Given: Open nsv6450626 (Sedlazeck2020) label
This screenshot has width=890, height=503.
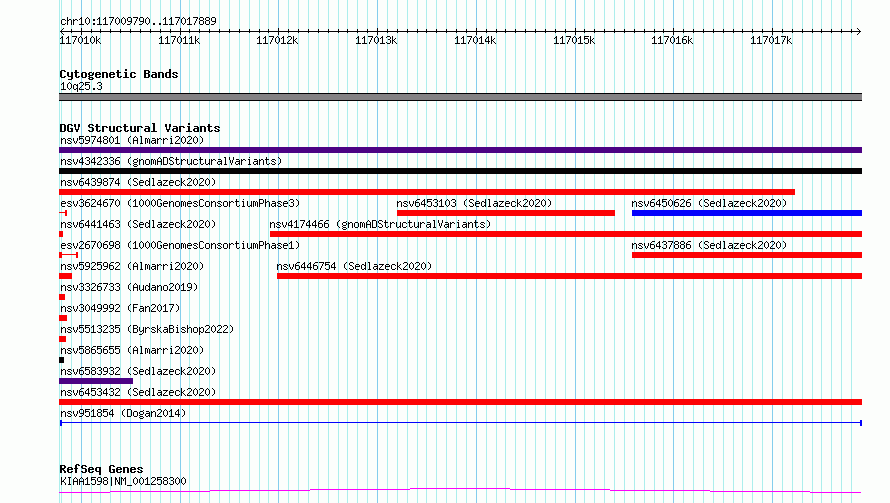Looking at the screenshot, I should pos(709,203).
